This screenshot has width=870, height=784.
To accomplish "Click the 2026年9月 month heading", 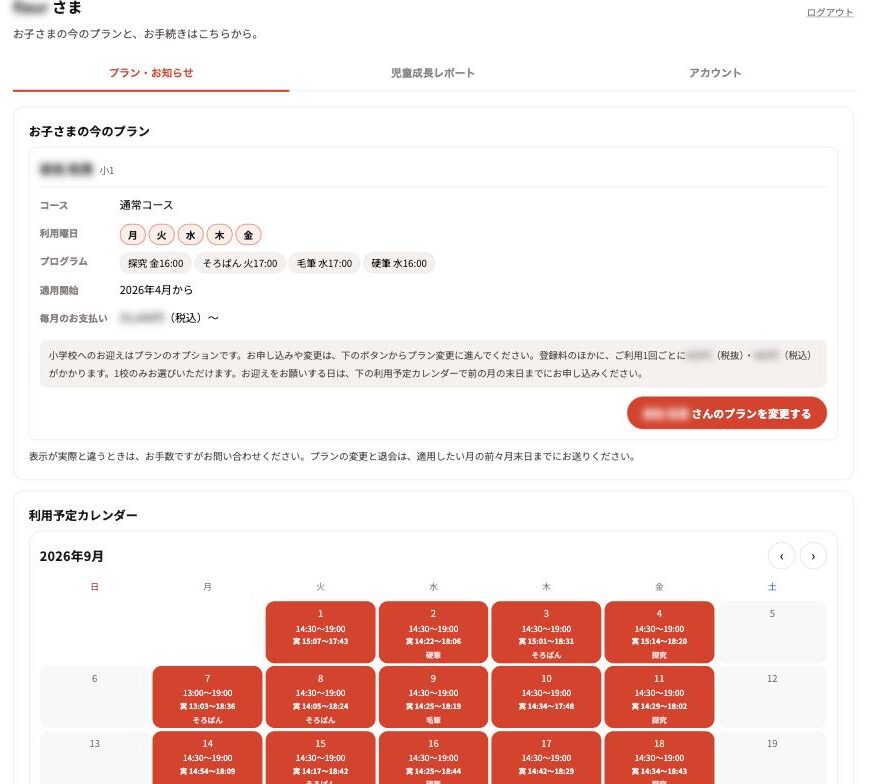I will 72,556.
